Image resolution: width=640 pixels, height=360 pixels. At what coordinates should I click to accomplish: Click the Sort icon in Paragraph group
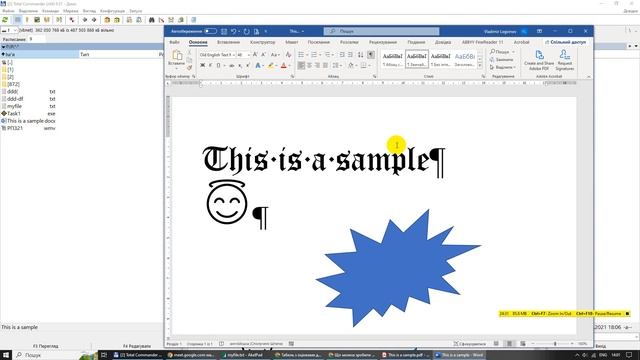(360, 55)
